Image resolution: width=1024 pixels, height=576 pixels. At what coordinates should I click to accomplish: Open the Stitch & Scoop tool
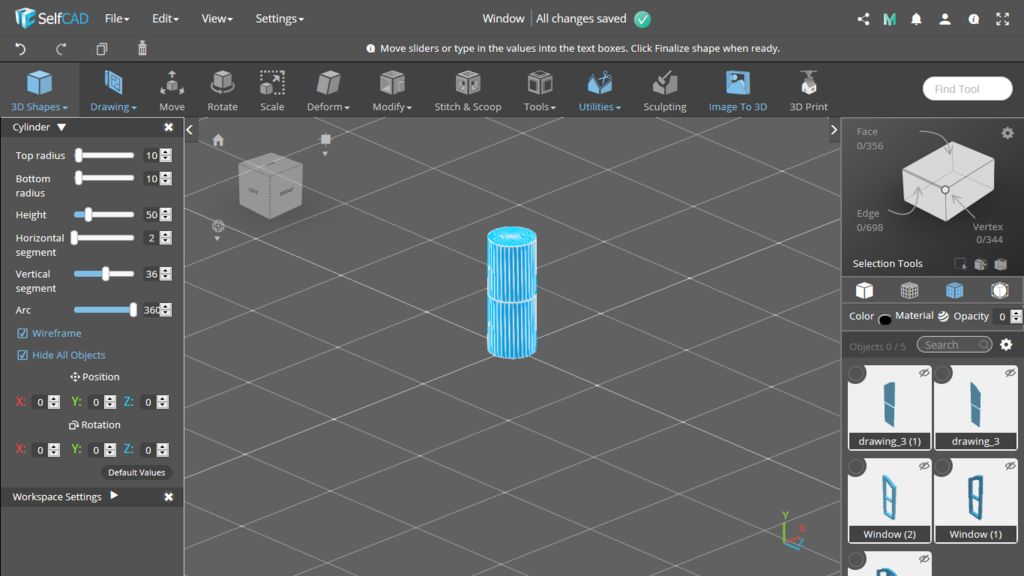[x=467, y=90]
